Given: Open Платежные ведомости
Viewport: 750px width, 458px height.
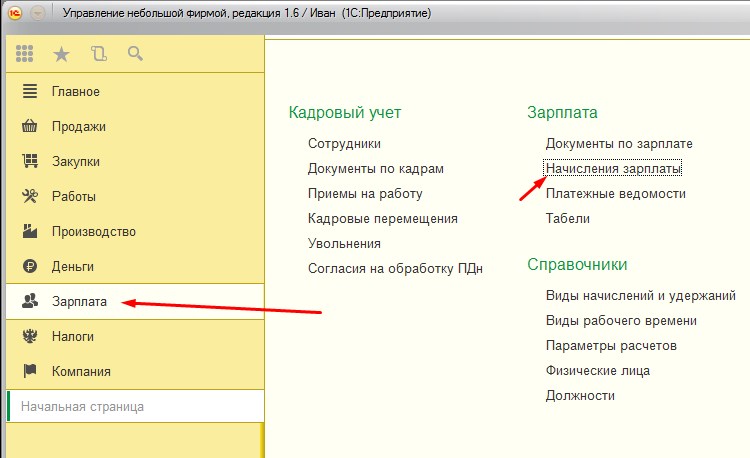Looking at the screenshot, I should pyautogui.click(x=616, y=194).
